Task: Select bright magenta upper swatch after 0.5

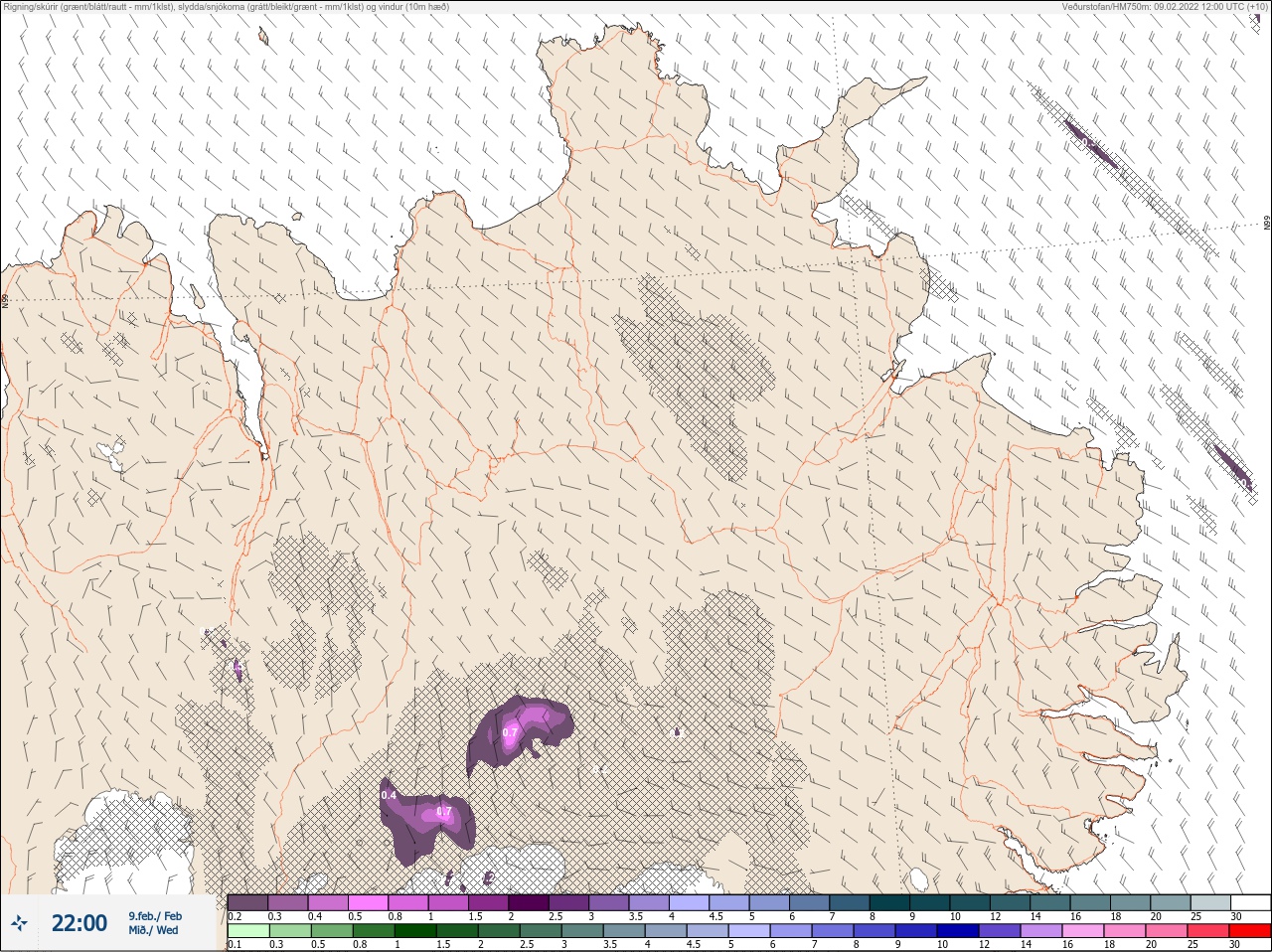Action: pyautogui.click(x=368, y=902)
